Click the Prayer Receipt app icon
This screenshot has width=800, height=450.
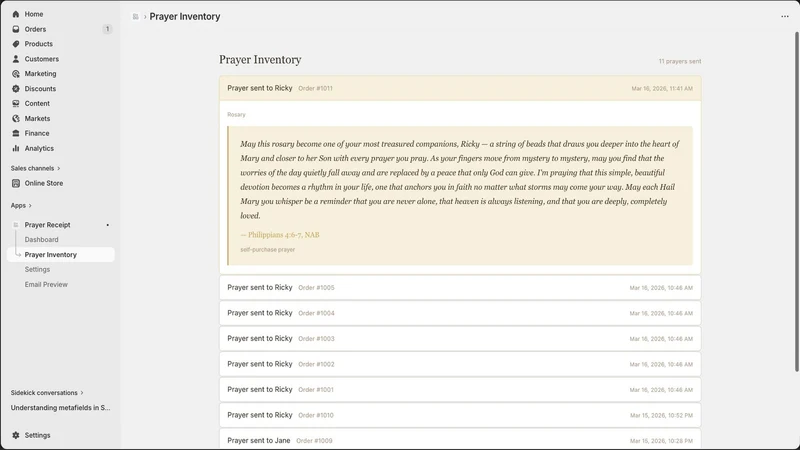pos(16,224)
